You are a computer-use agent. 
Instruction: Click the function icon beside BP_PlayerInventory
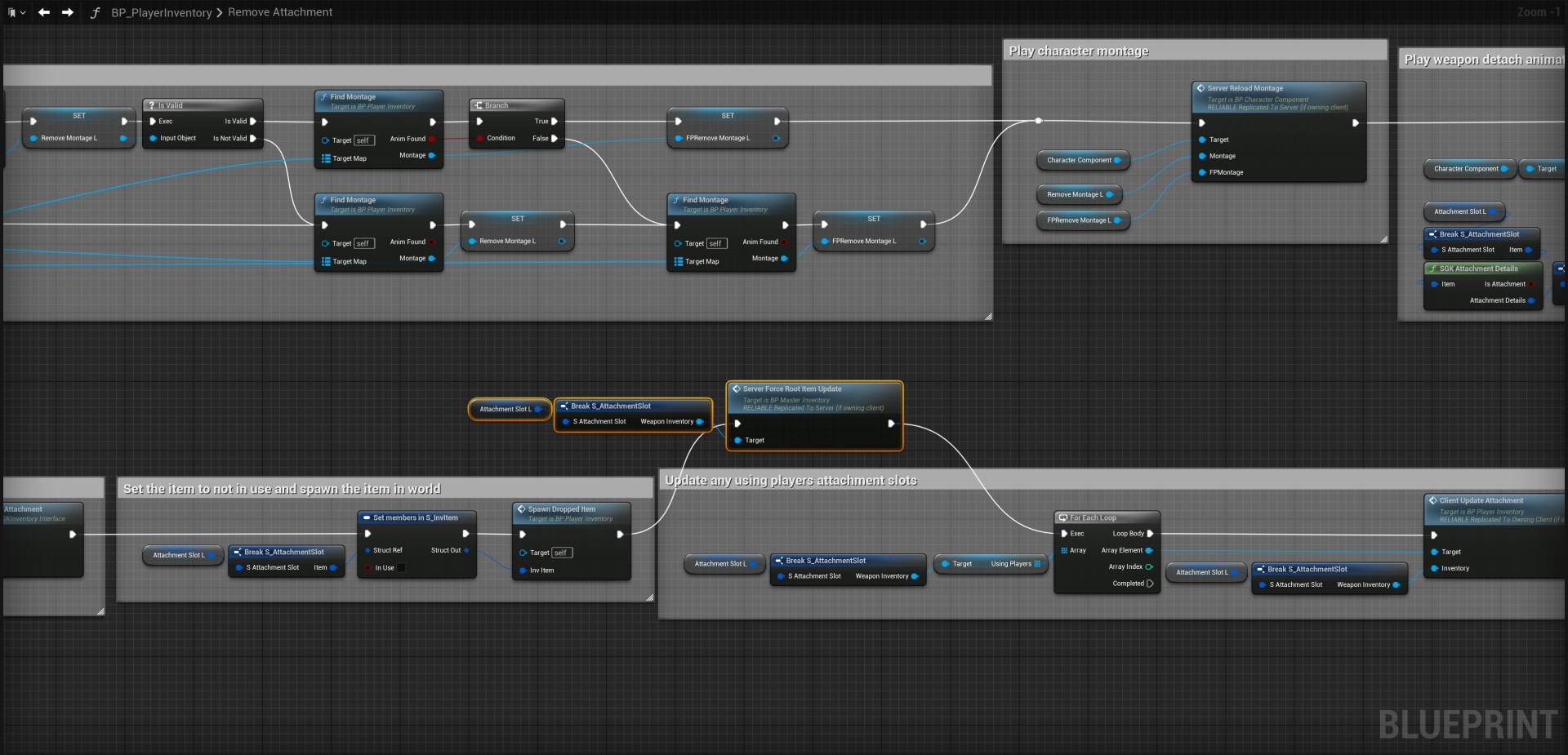(x=95, y=12)
